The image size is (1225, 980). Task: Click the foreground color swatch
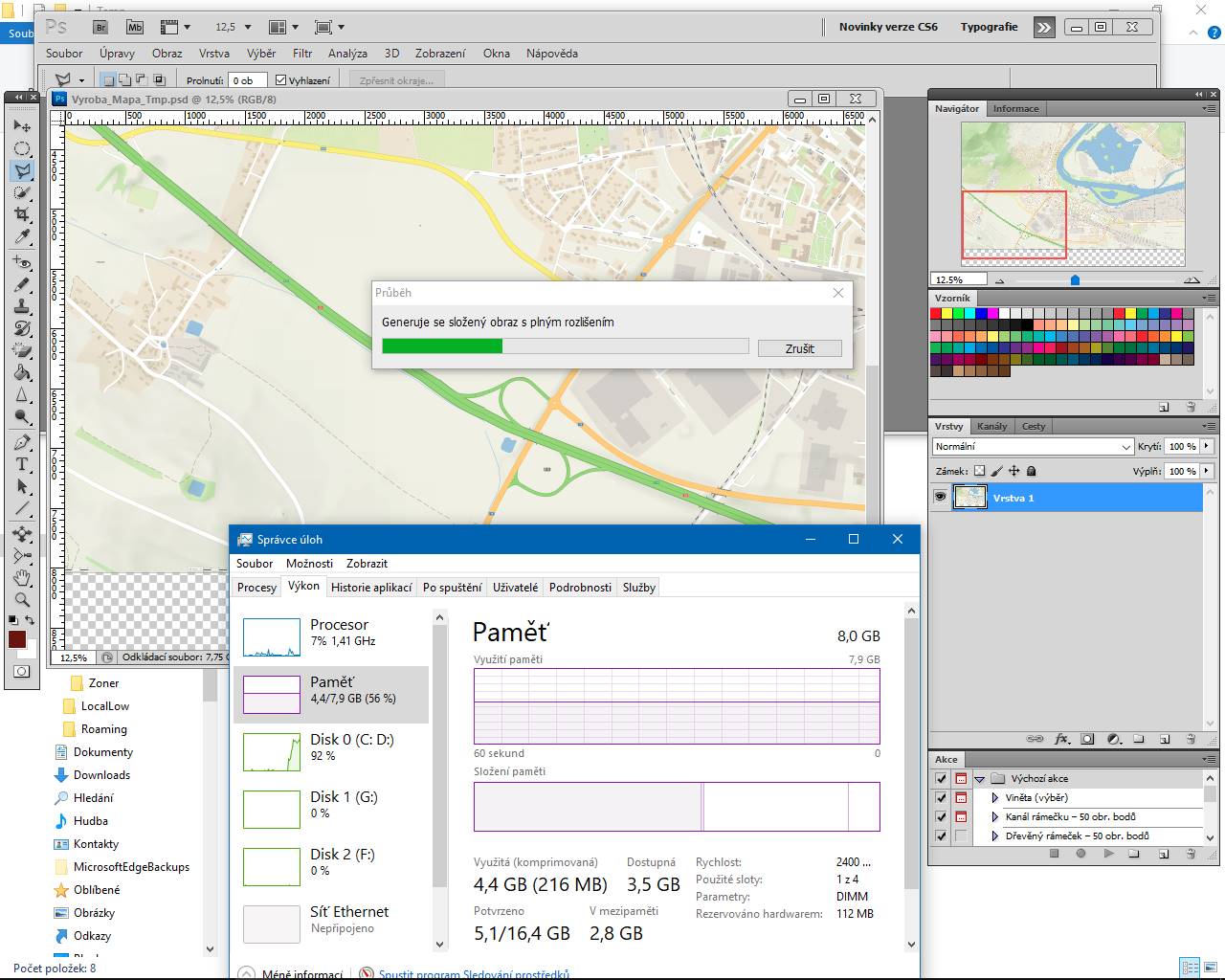click(x=17, y=639)
